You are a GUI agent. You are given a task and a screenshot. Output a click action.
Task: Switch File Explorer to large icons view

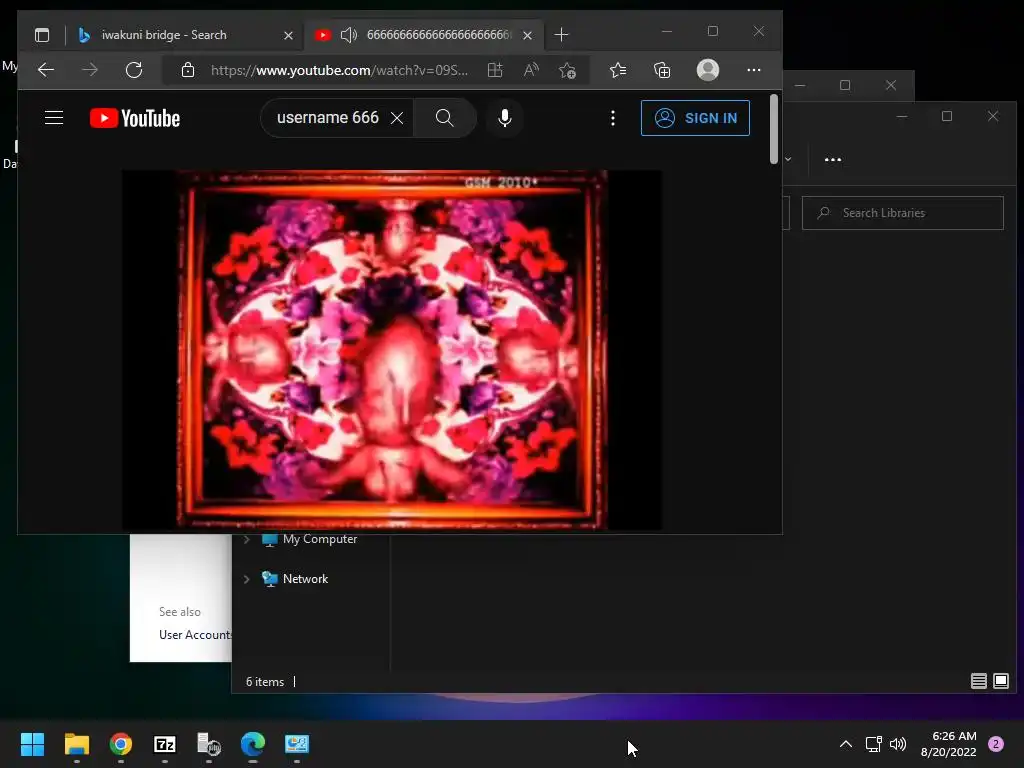coord(1001,681)
